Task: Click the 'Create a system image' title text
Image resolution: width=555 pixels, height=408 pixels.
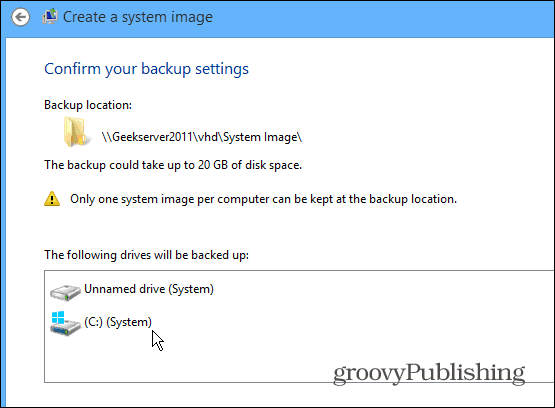Action: click(x=138, y=17)
